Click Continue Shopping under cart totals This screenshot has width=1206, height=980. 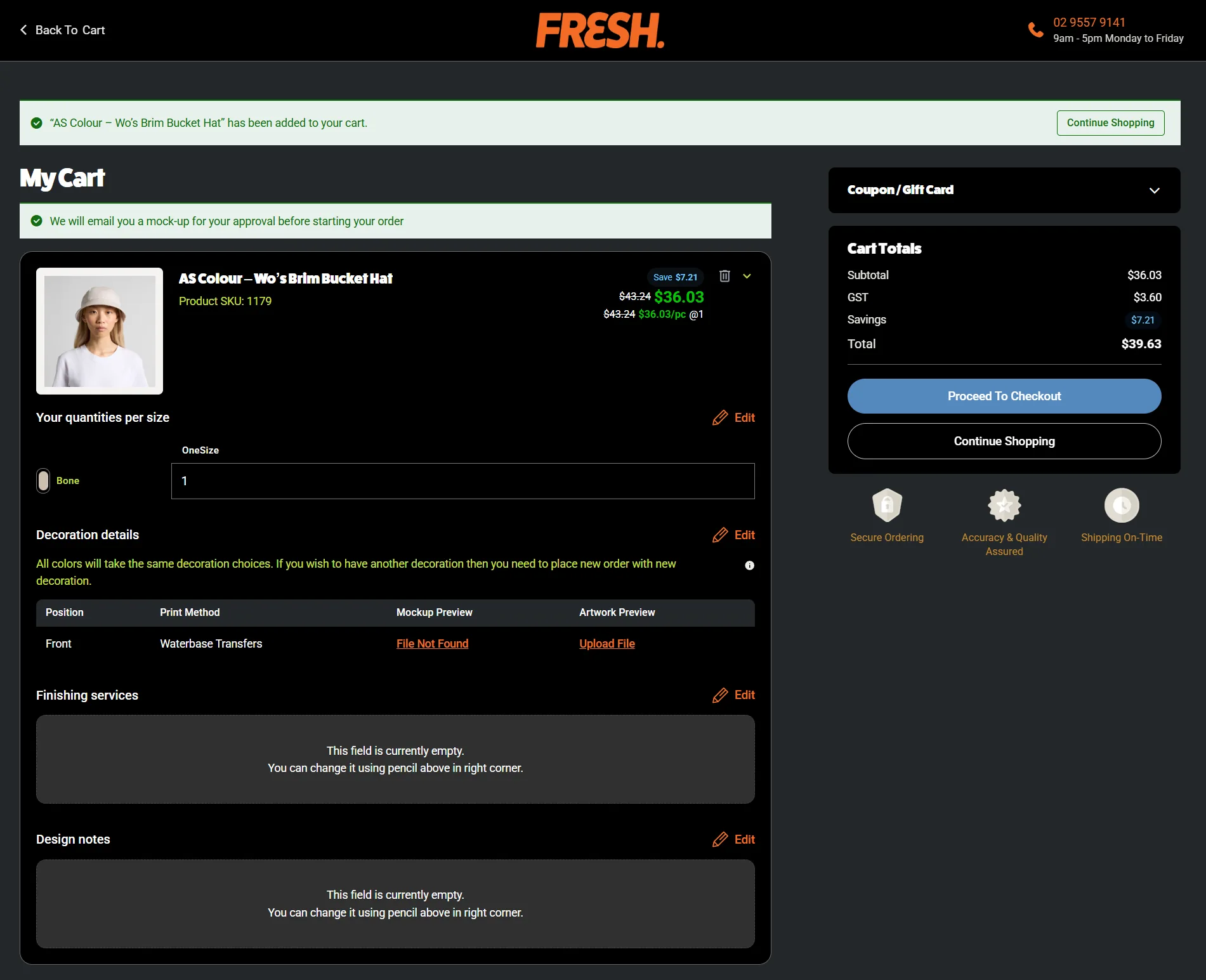point(1004,441)
